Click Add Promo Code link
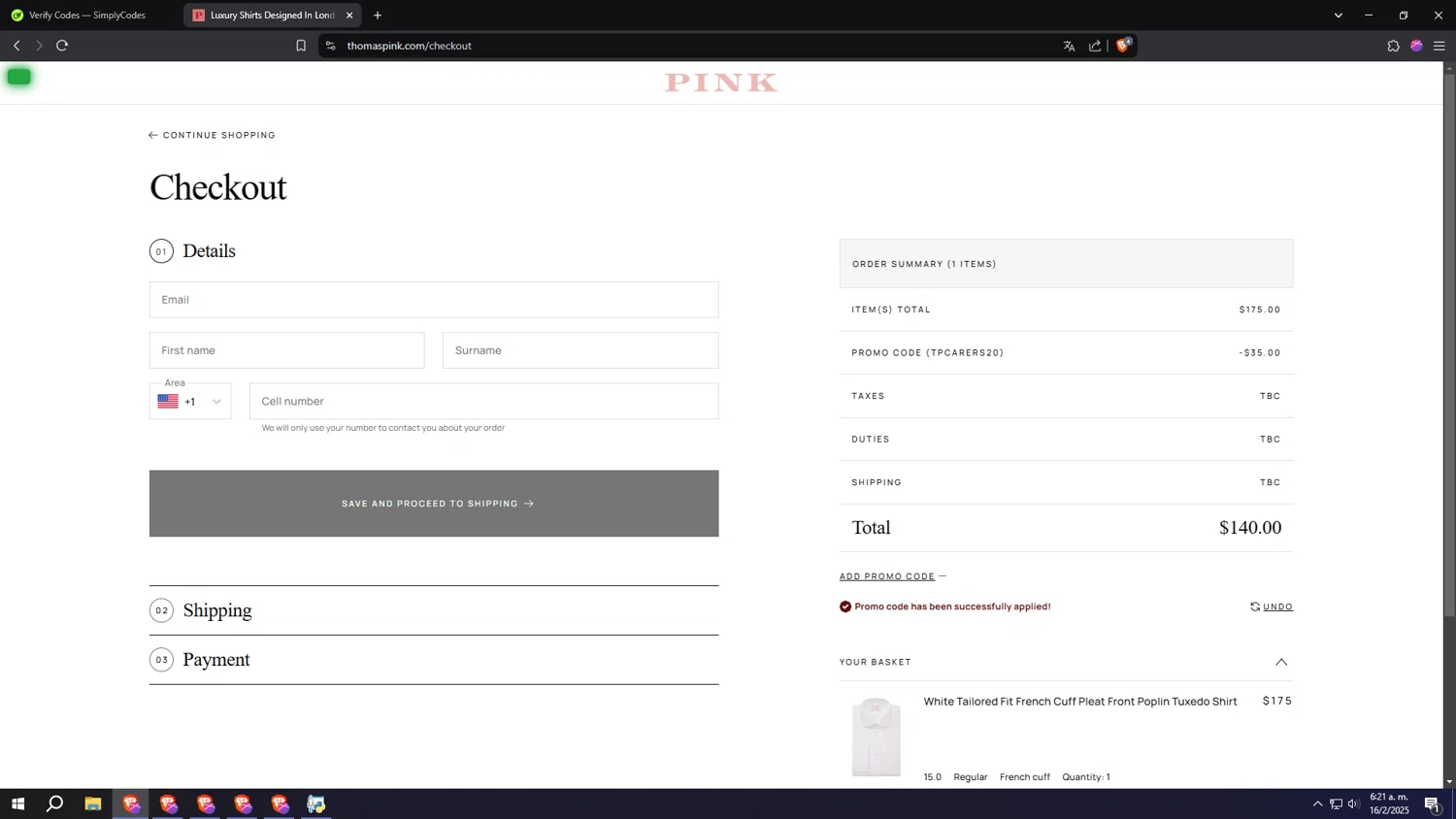Image resolution: width=1456 pixels, height=819 pixels. [x=886, y=576]
